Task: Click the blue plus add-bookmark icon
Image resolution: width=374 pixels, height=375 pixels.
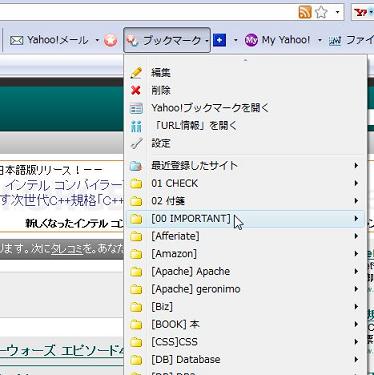Action: click(x=219, y=40)
